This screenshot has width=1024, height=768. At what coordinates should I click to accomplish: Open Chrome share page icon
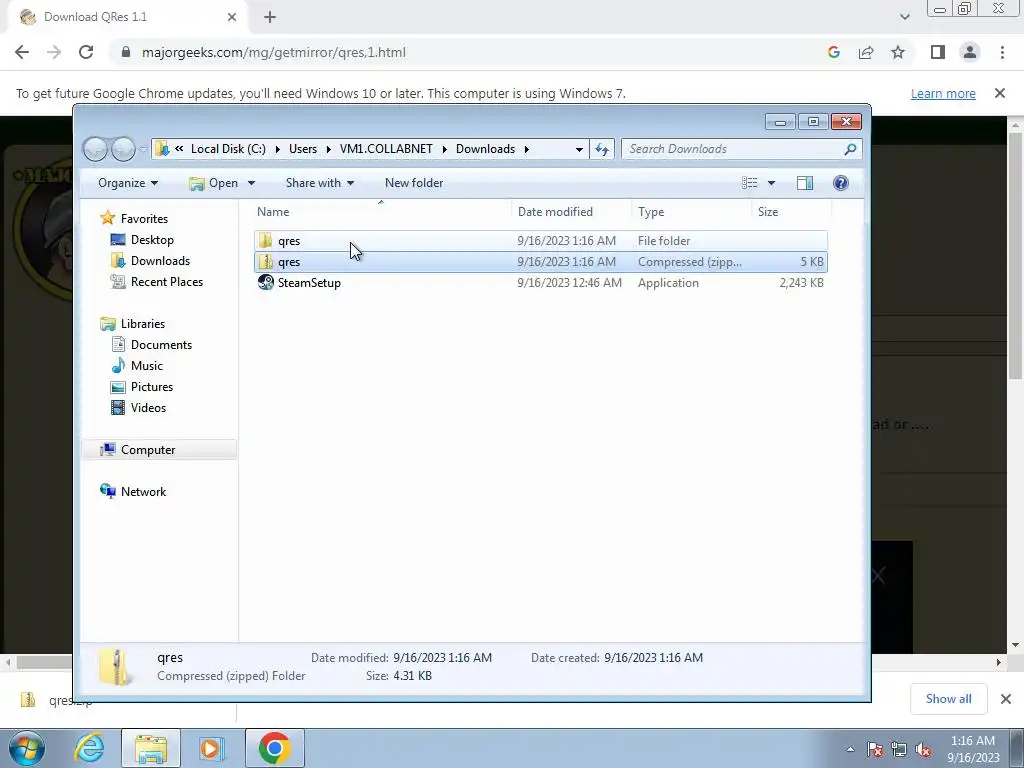click(x=866, y=52)
